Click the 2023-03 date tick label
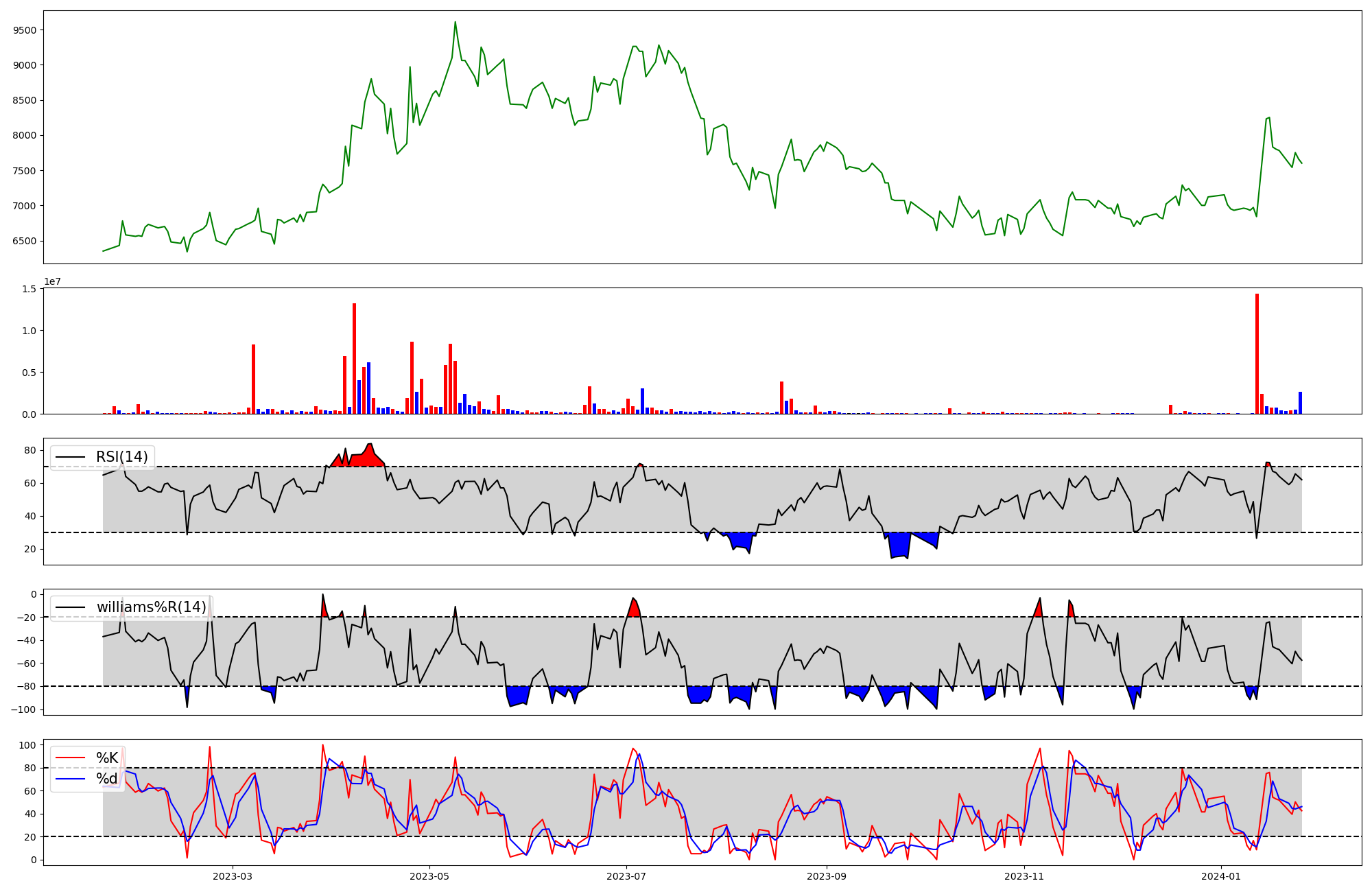This screenshot has height=892, width=1372. pyautogui.click(x=233, y=876)
